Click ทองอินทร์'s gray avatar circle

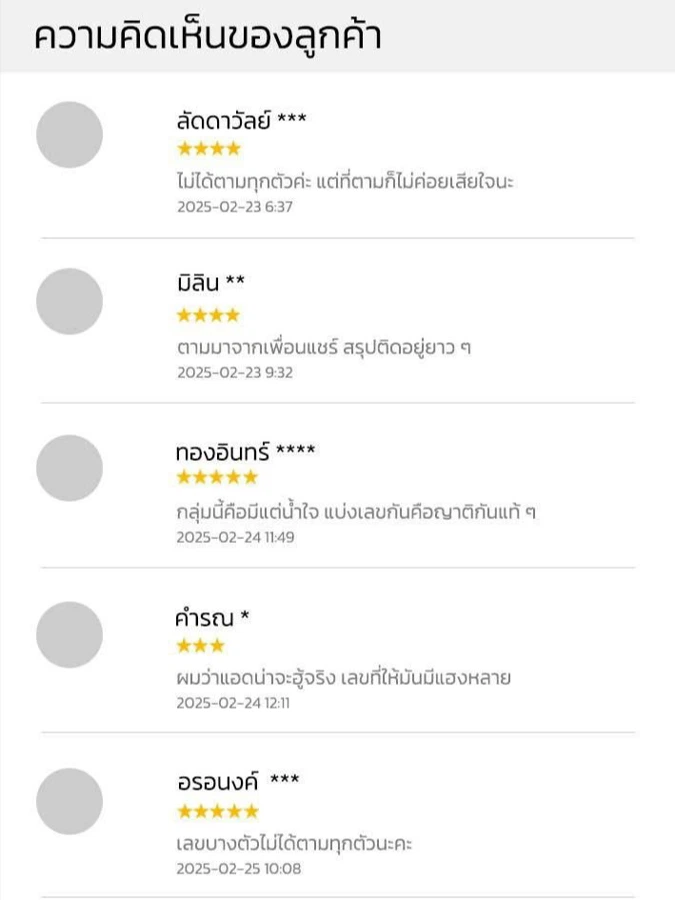pyautogui.click(x=69, y=468)
